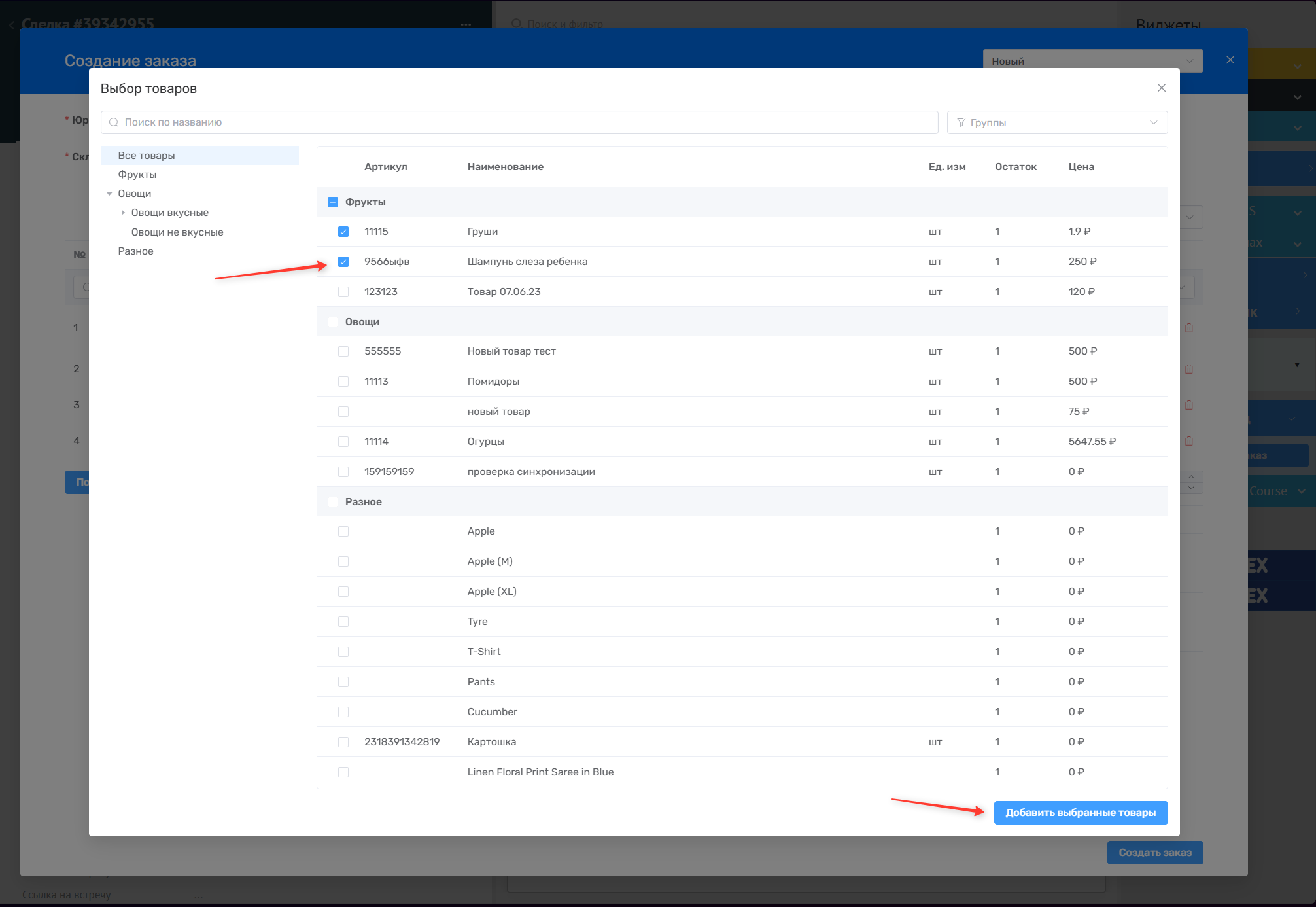The image size is (1316, 907).
Task: Check the Apple (XL) checkbox
Action: point(343,592)
